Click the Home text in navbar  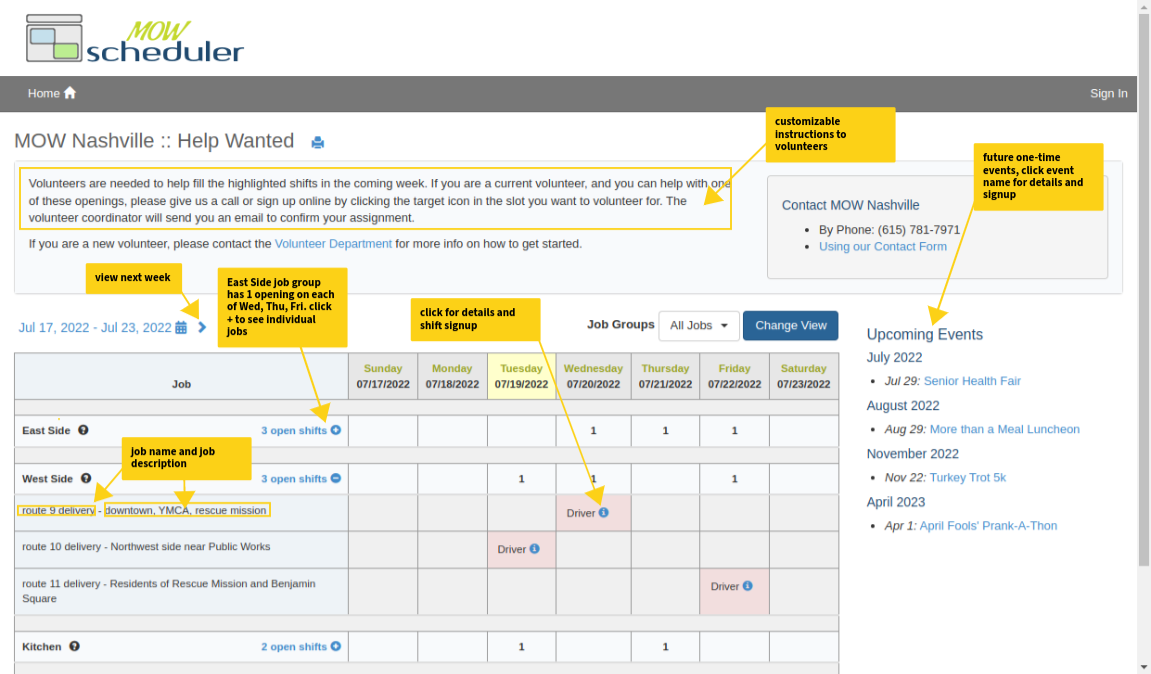pos(43,93)
